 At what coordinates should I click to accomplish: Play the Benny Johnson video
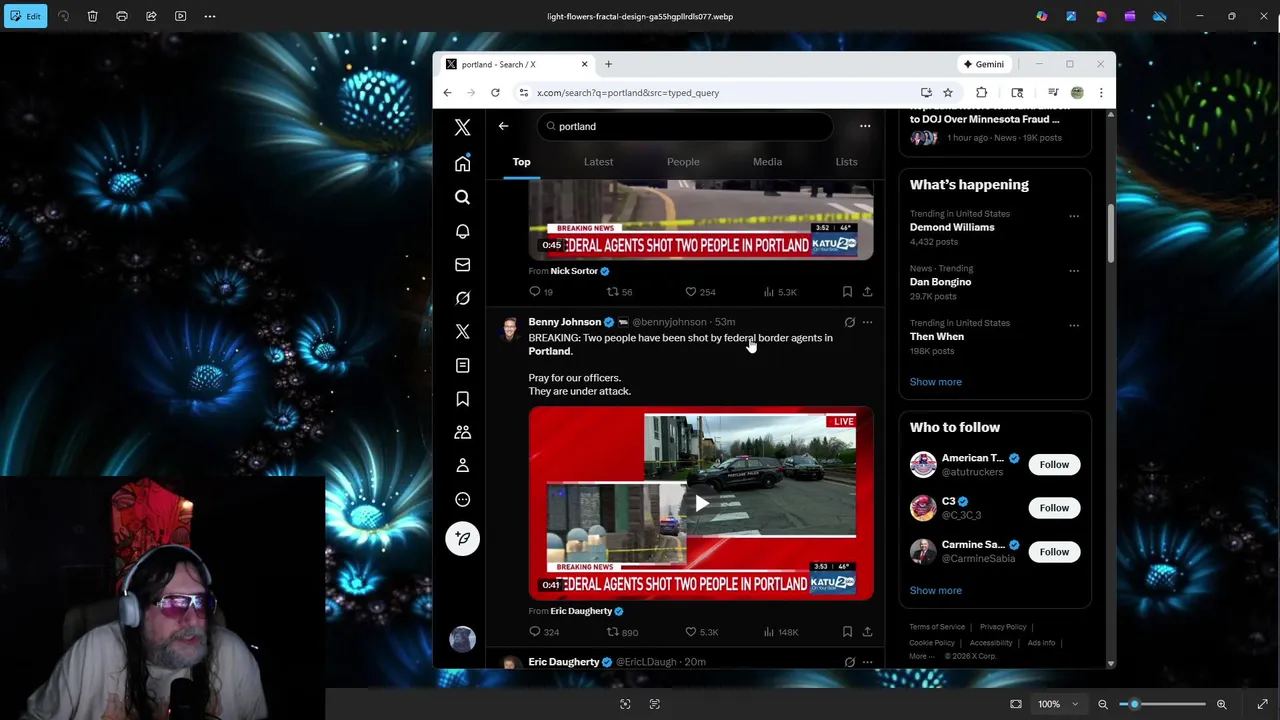(701, 503)
